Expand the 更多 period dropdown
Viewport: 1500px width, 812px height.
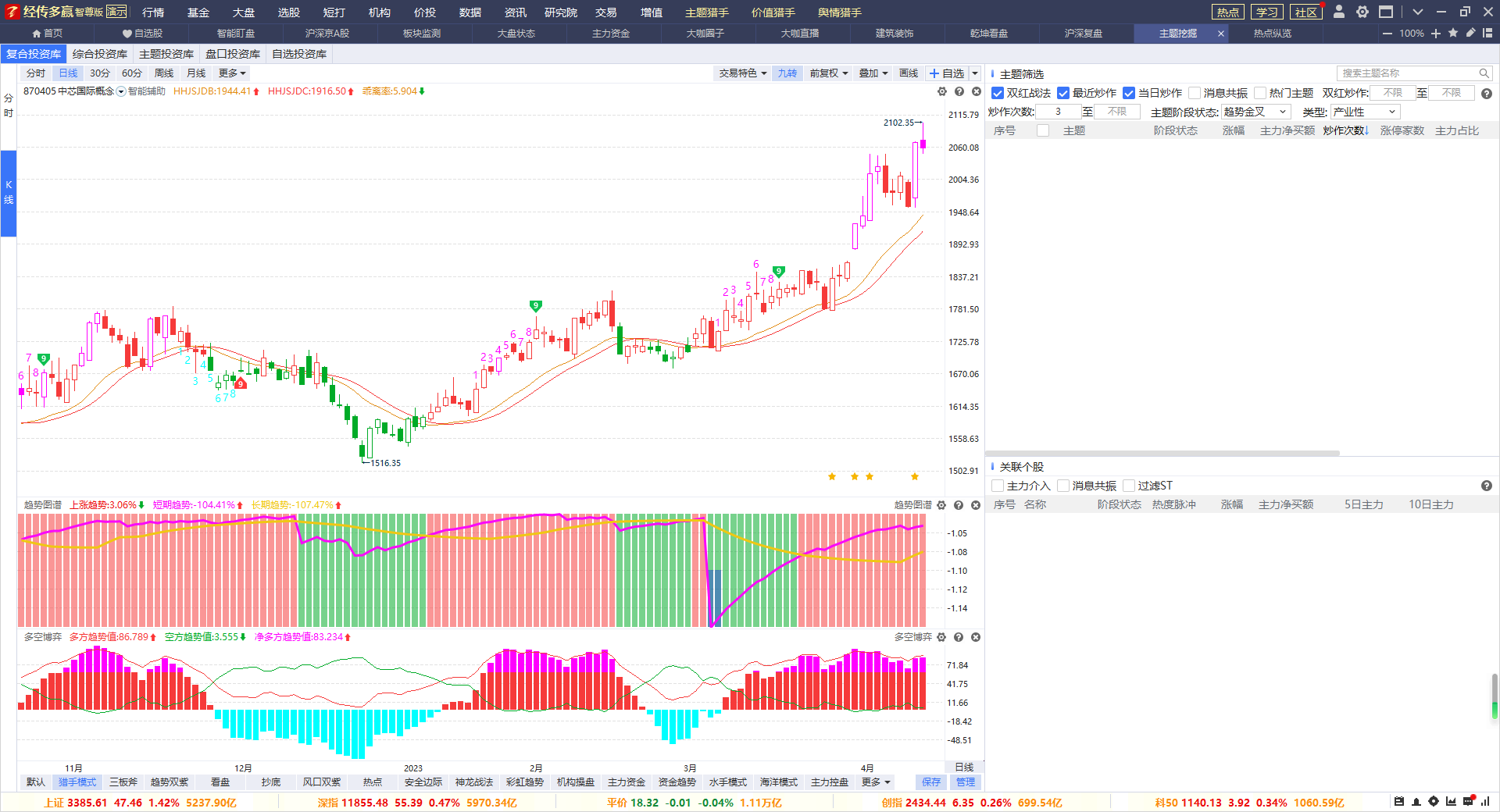coord(232,73)
